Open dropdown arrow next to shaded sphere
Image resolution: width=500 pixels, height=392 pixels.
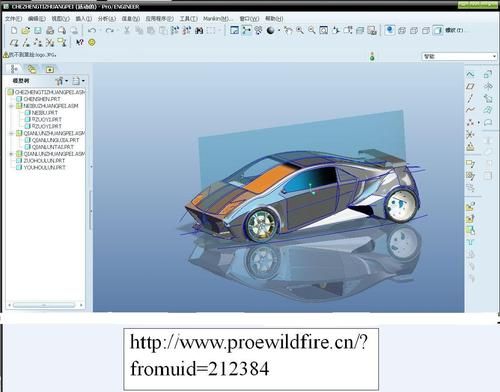279,31
